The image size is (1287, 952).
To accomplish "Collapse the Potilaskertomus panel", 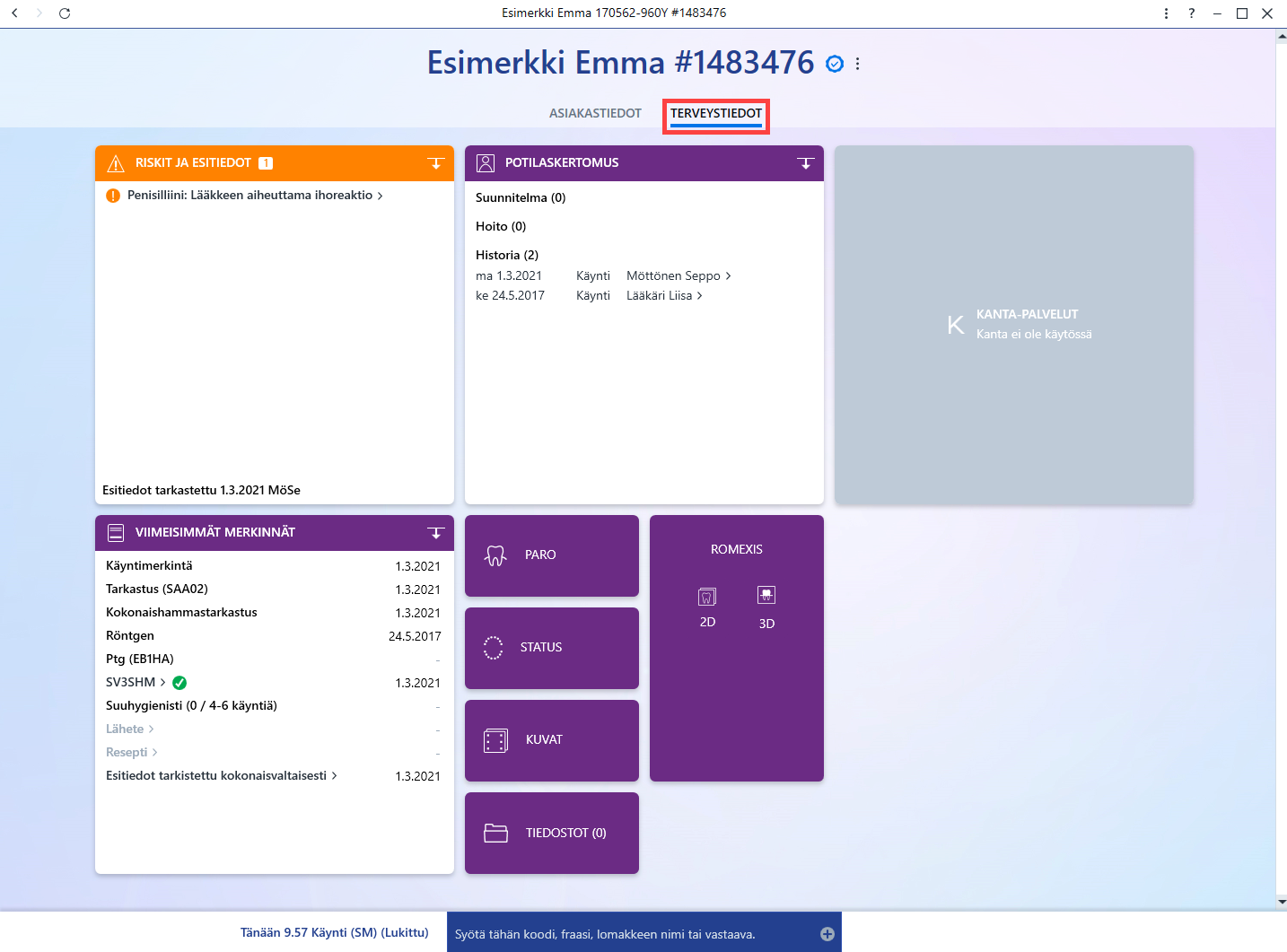I will pos(806,163).
